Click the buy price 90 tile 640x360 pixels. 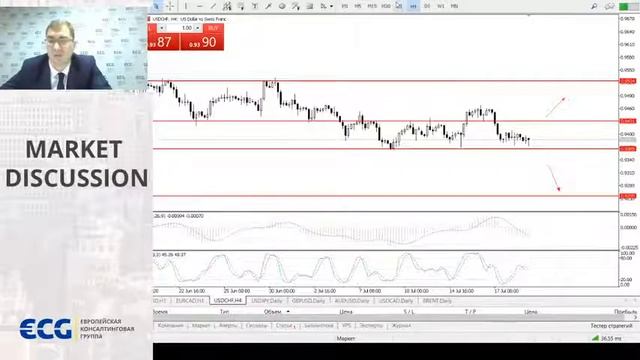click(x=202, y=42)
